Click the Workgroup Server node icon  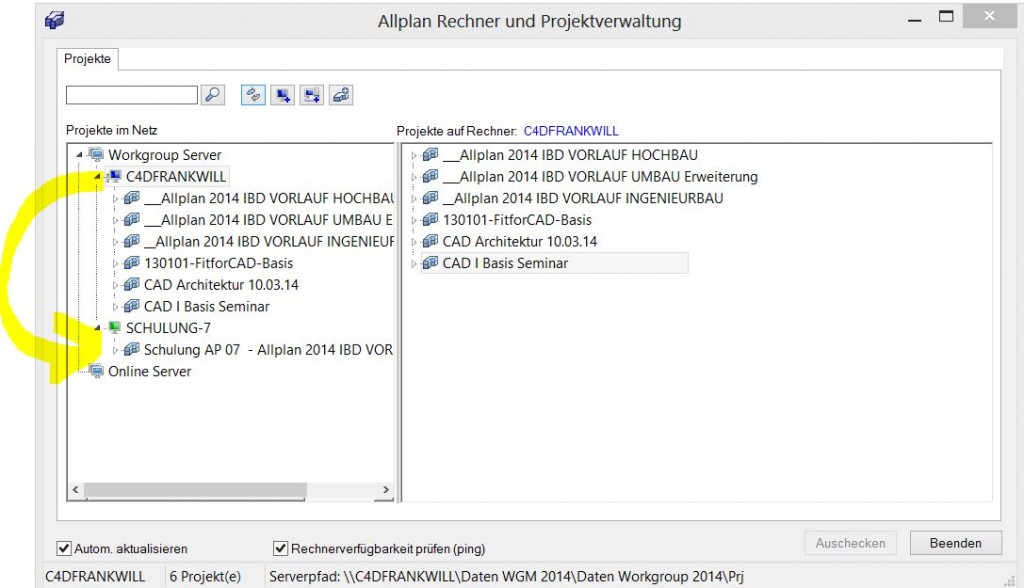(96, 155)
